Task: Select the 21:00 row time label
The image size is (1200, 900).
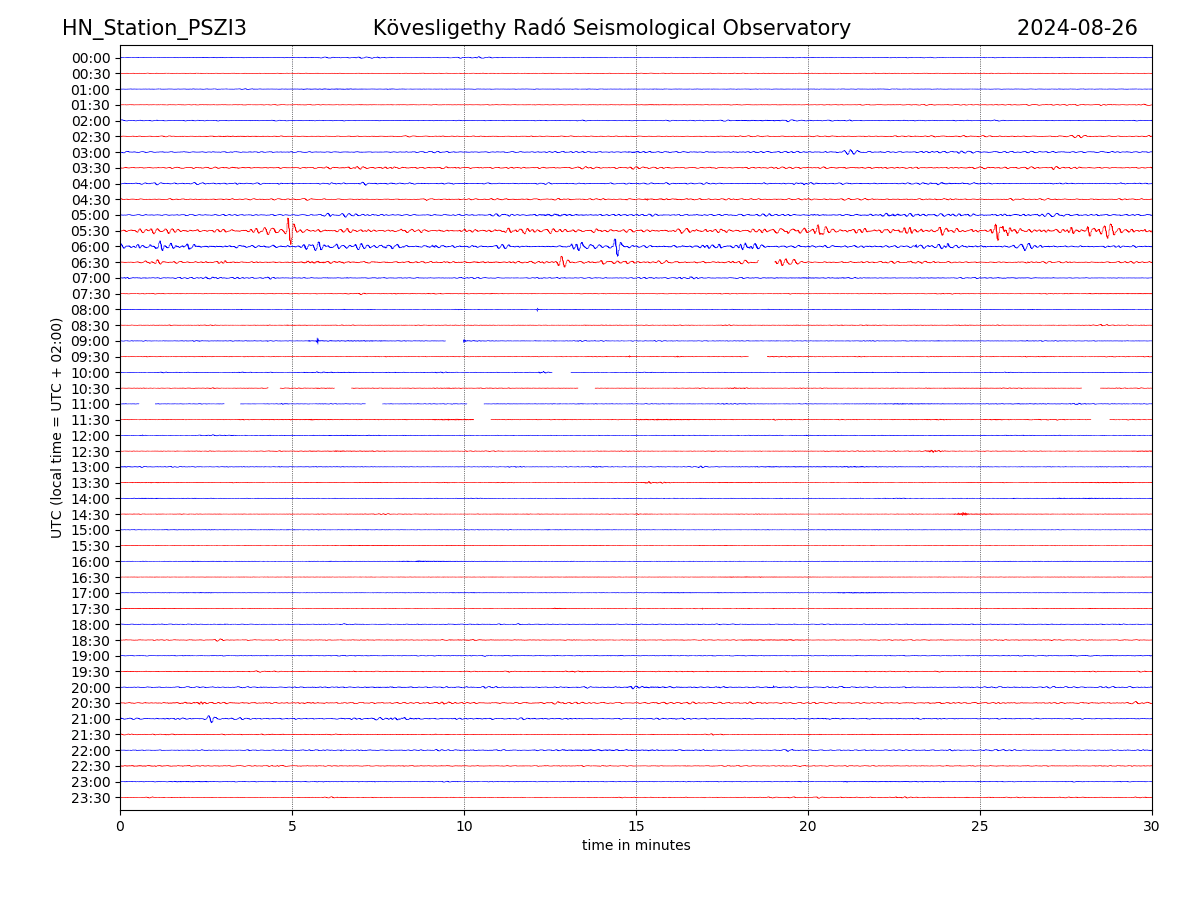Action: (91, 719)
